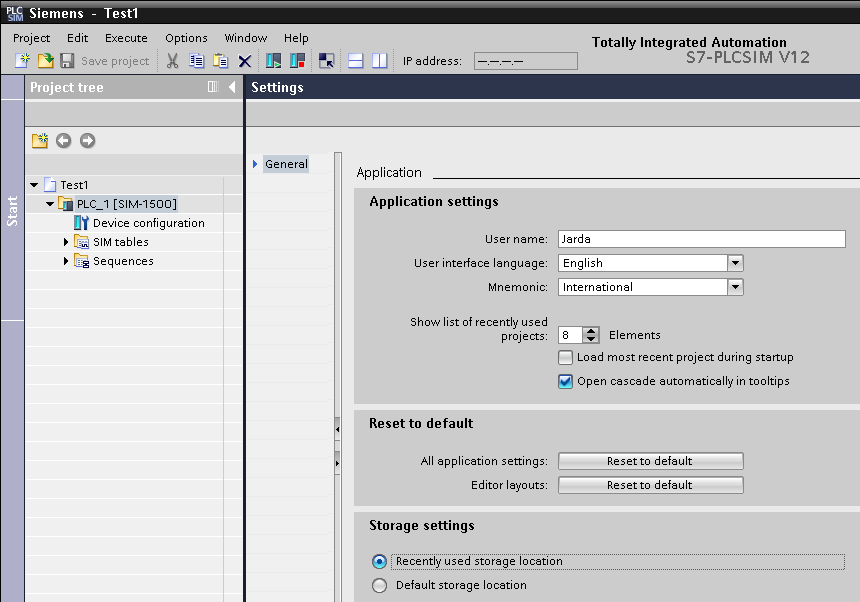Image resolution: width=860 pixels, height=602 pixels.
Task: Click the Start vertical side tab
Action: click(x=12, y=211)
